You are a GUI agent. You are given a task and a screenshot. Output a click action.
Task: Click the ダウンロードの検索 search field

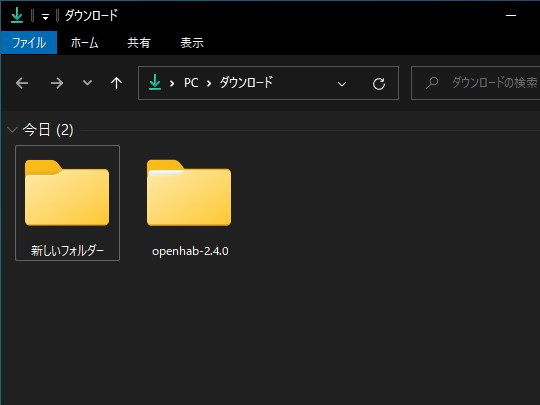[x=476, y=83]
